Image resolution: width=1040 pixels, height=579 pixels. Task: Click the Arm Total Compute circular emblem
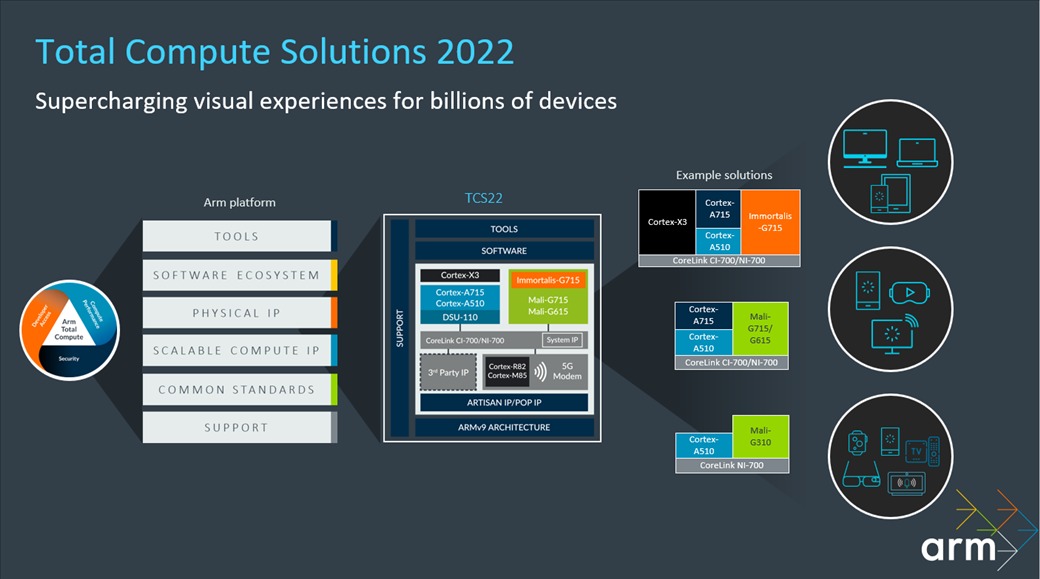pos(70,330)
